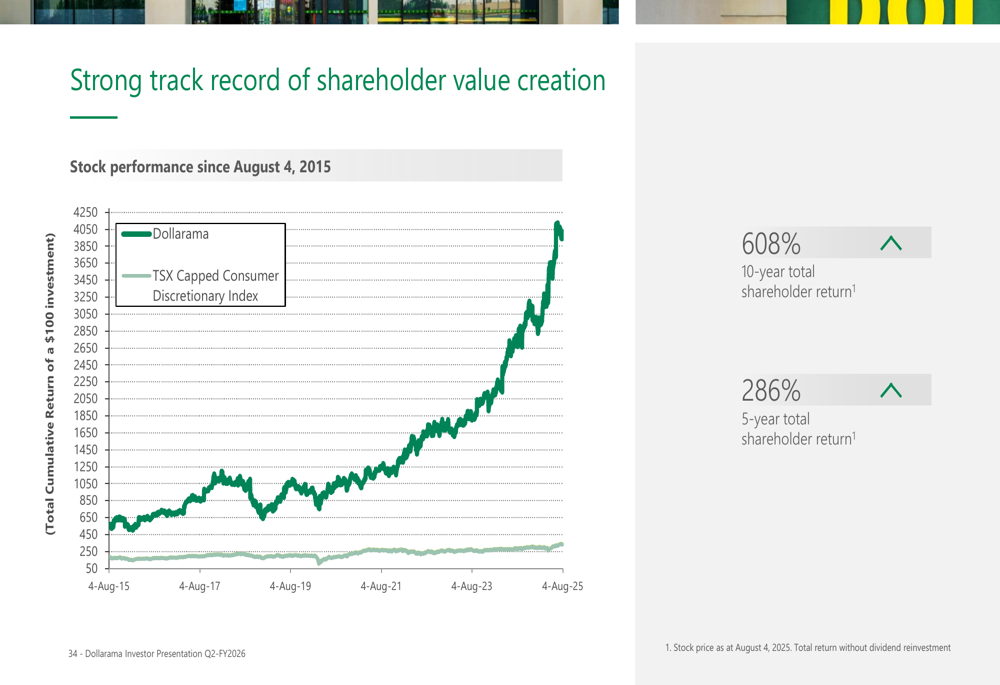
Task: Click the '2650' y-axis value
Action: [85, 348]
